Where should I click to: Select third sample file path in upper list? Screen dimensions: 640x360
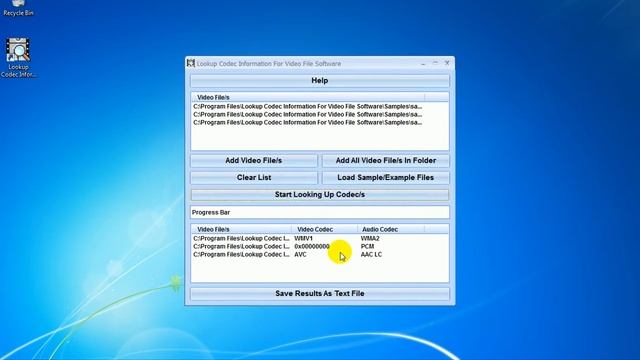coord(308,122)
